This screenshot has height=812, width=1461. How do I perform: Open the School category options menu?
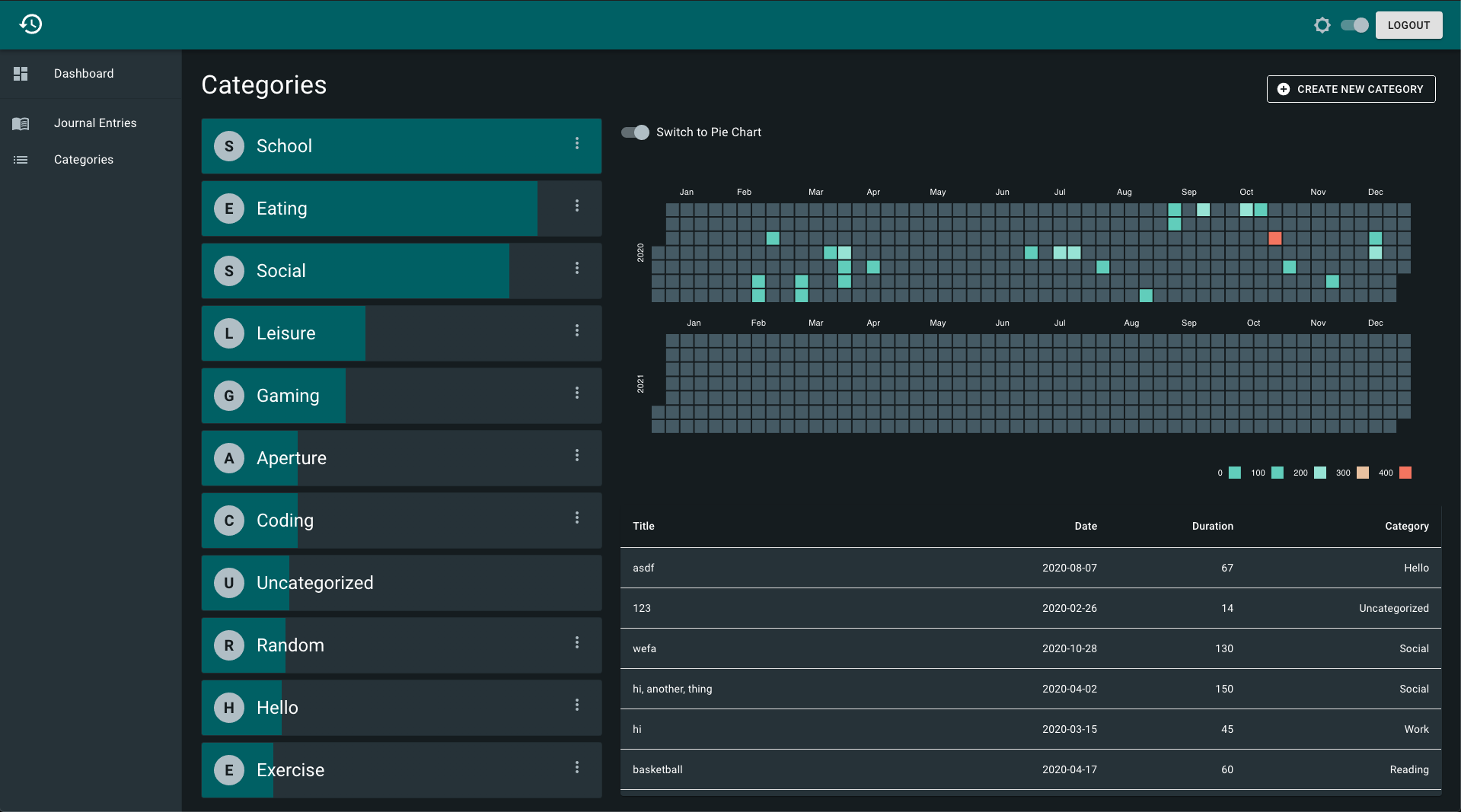(577, 143)
